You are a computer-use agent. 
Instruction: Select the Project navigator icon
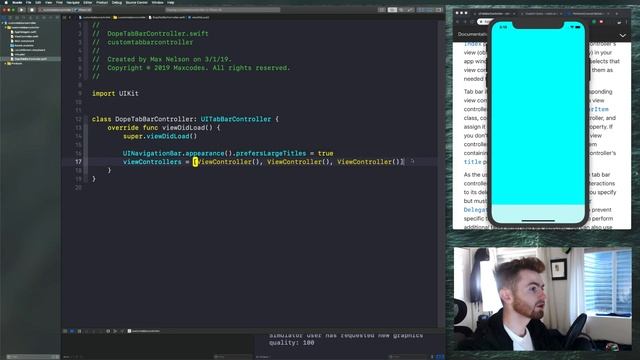tap(4, 18)
